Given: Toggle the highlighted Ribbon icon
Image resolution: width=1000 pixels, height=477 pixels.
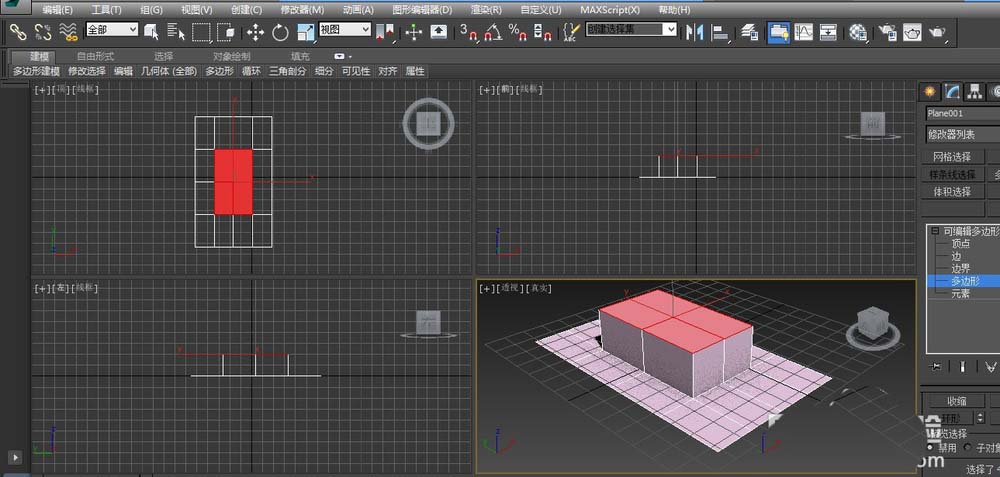Looking at the screenshot, I should [778, 32].
